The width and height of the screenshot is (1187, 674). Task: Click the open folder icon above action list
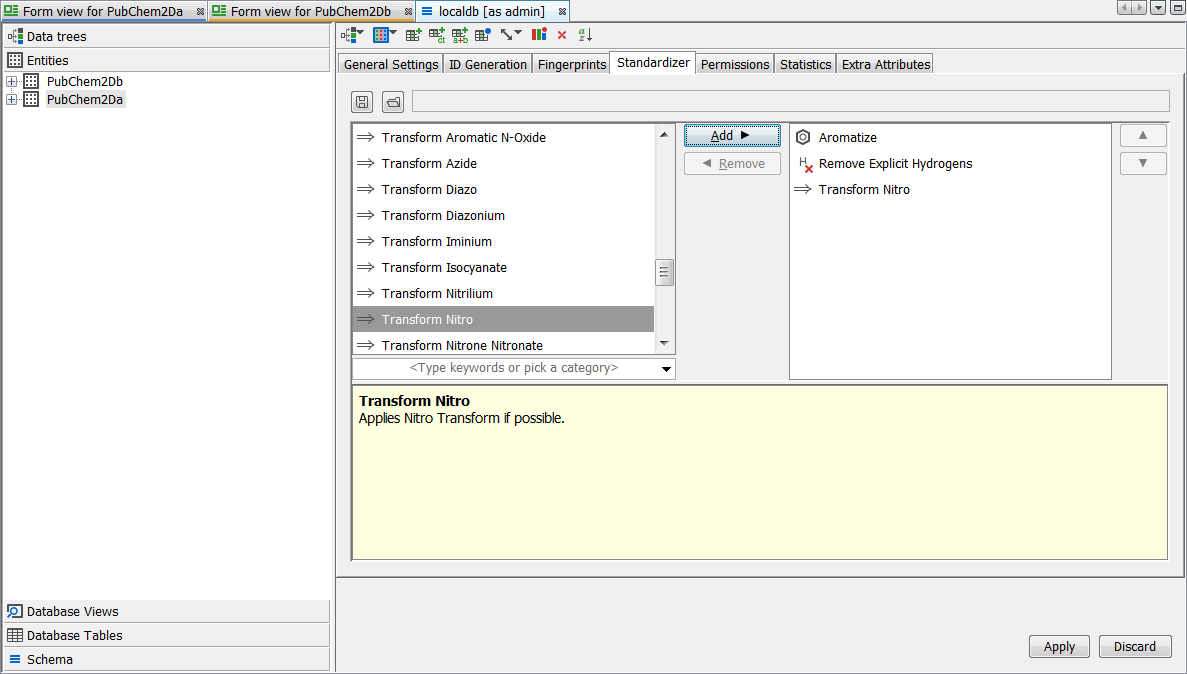[393, 102]
